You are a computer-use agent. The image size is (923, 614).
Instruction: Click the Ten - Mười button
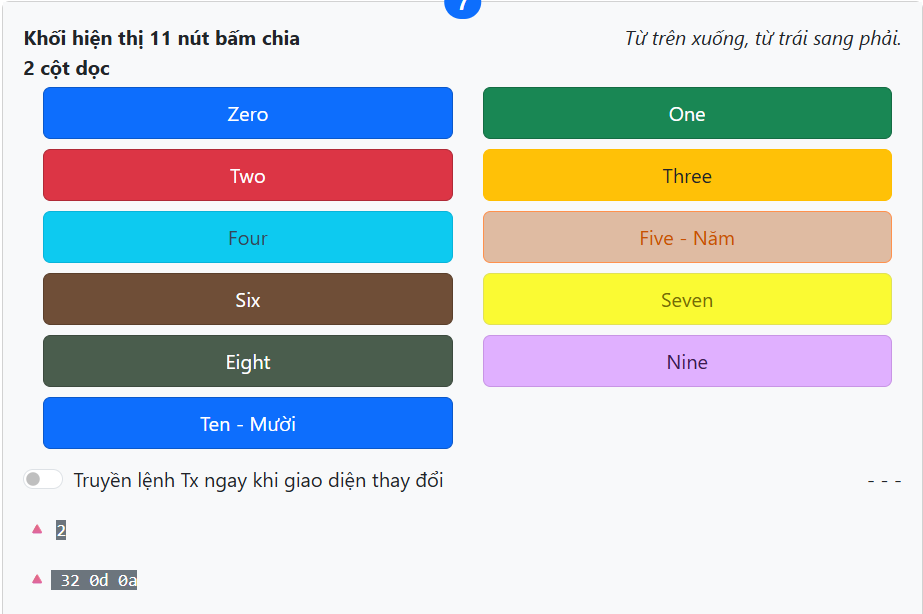coord(247,423)
